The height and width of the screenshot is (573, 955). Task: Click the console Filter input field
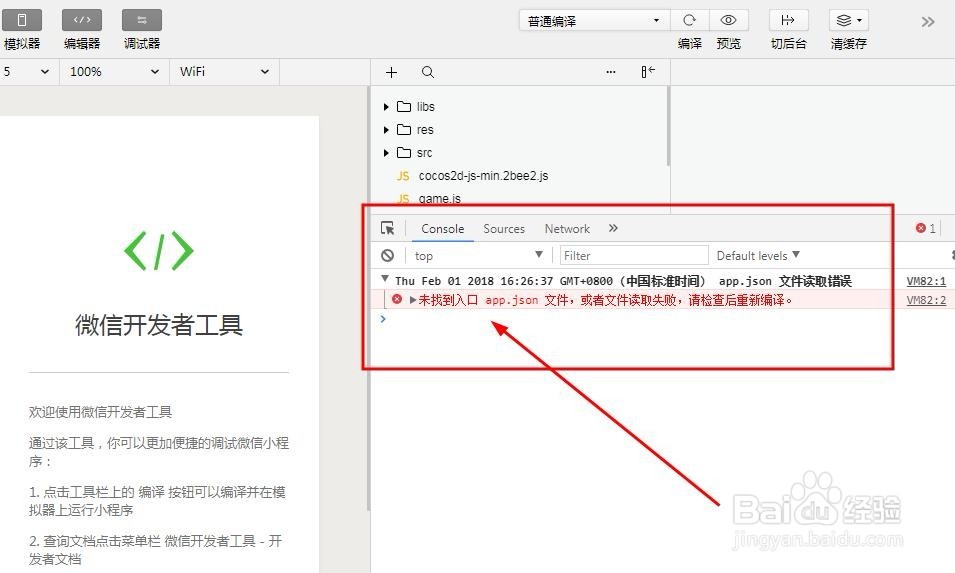[633, 256]
